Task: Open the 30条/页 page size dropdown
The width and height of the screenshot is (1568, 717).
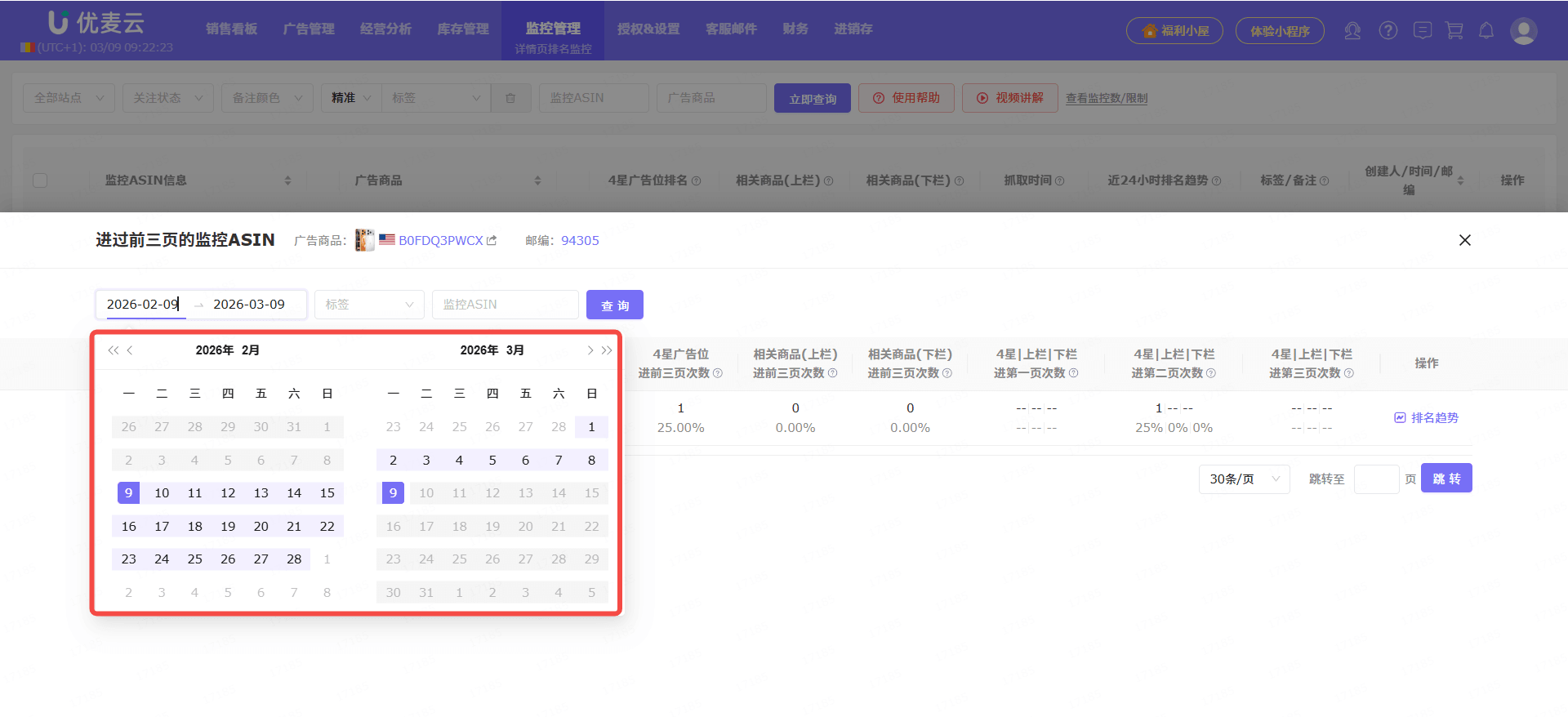Action: click(x=1244, y=479)
